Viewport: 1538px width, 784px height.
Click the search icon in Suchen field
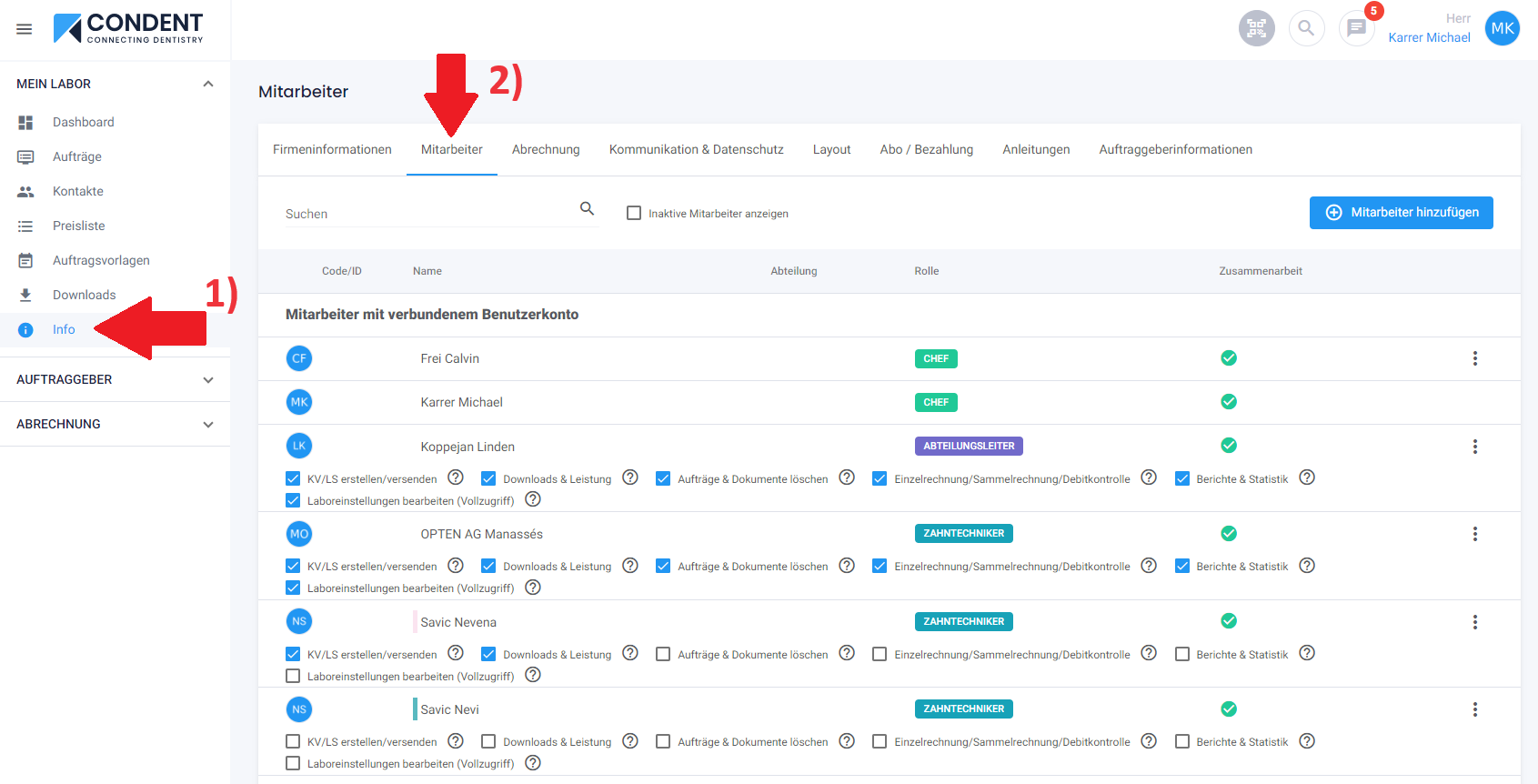point(588,208)
